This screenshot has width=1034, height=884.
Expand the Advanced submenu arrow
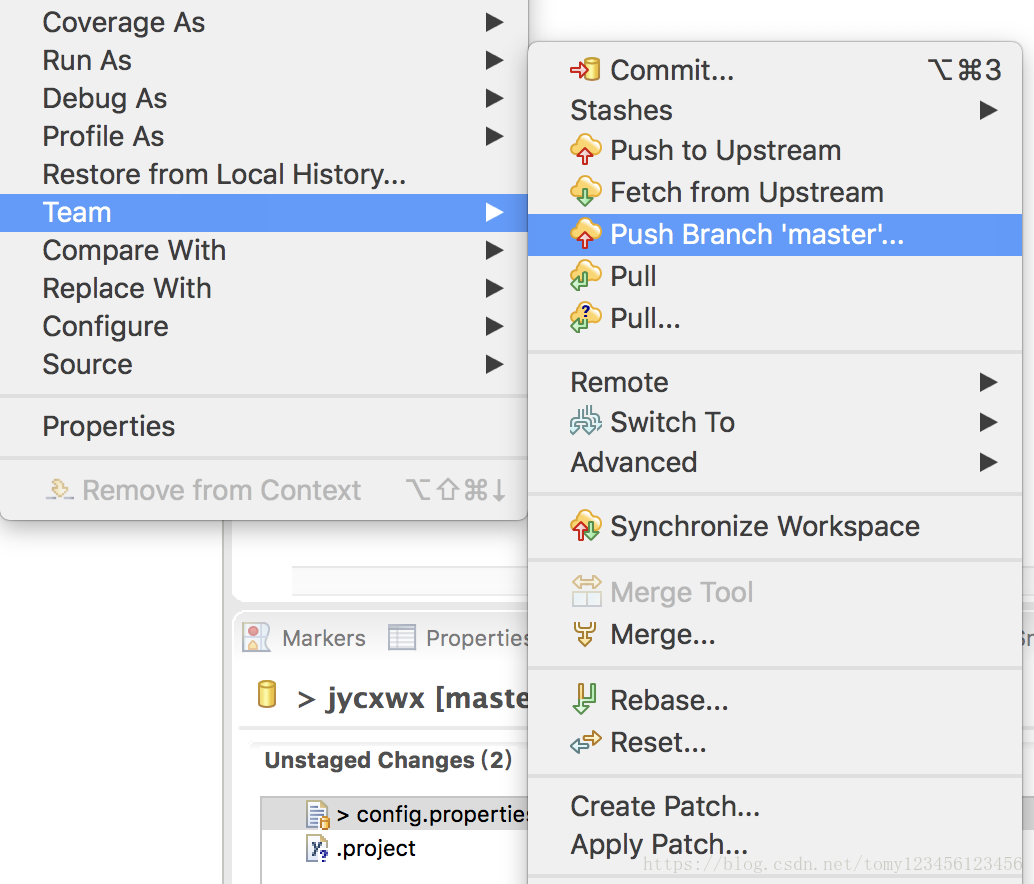pyautogui.click(x=988, y=462)
